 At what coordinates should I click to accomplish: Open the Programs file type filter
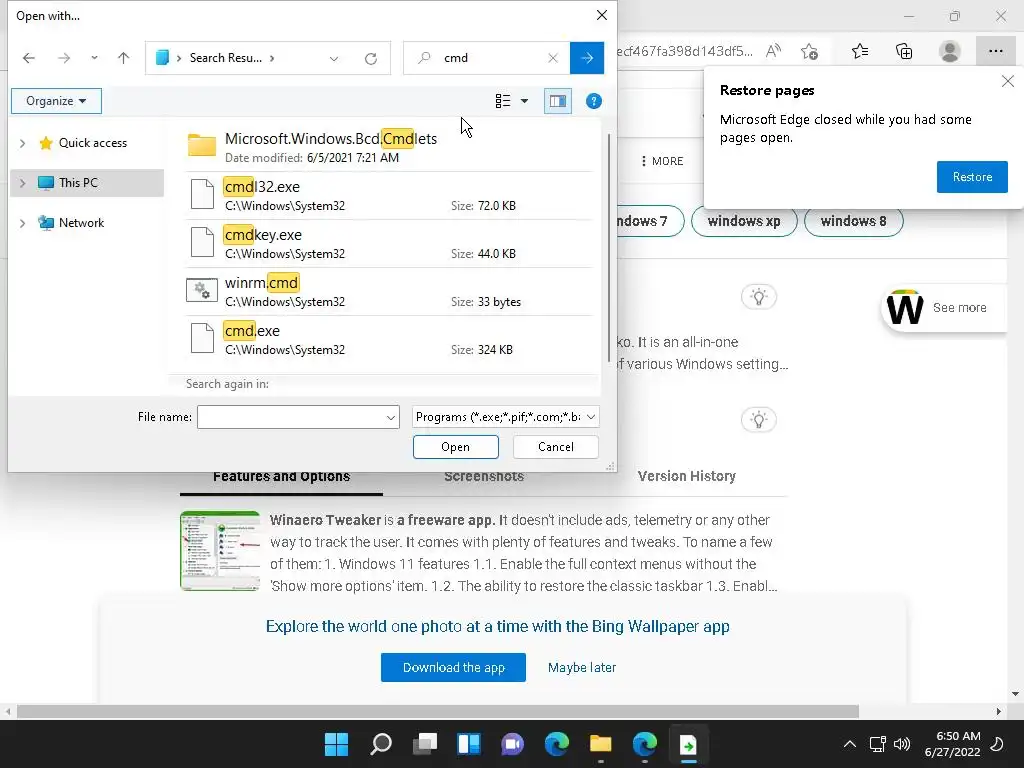point(505,417)
